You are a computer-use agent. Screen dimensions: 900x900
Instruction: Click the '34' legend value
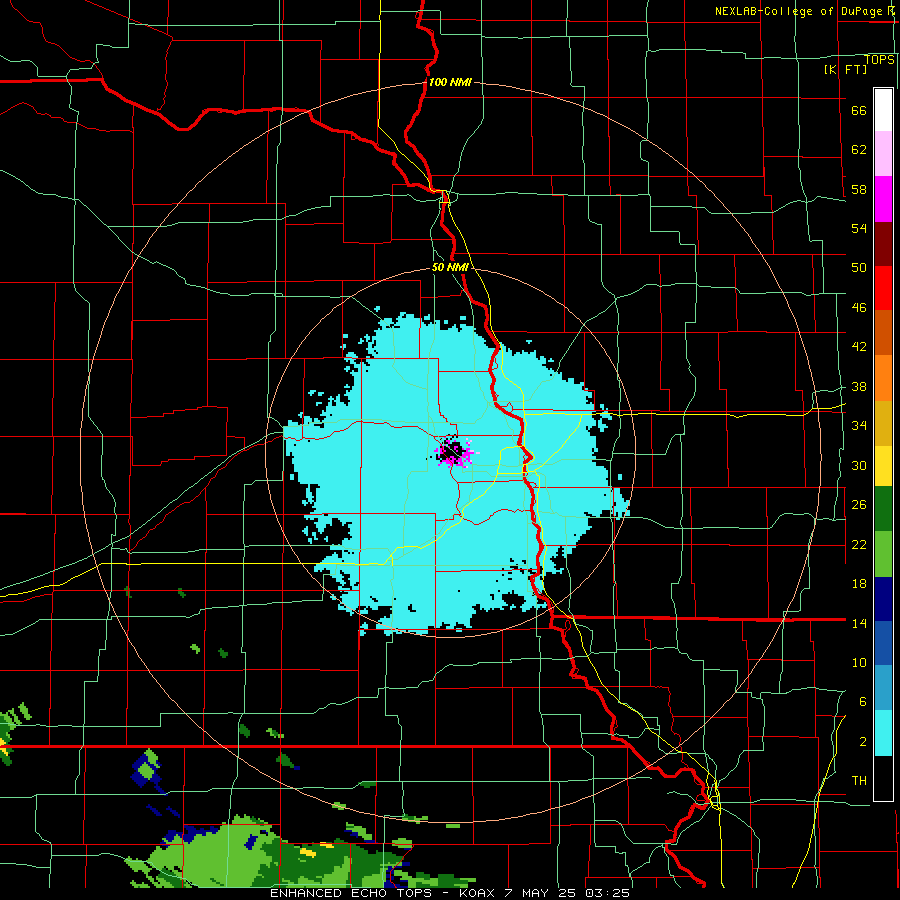coord(859,426)
